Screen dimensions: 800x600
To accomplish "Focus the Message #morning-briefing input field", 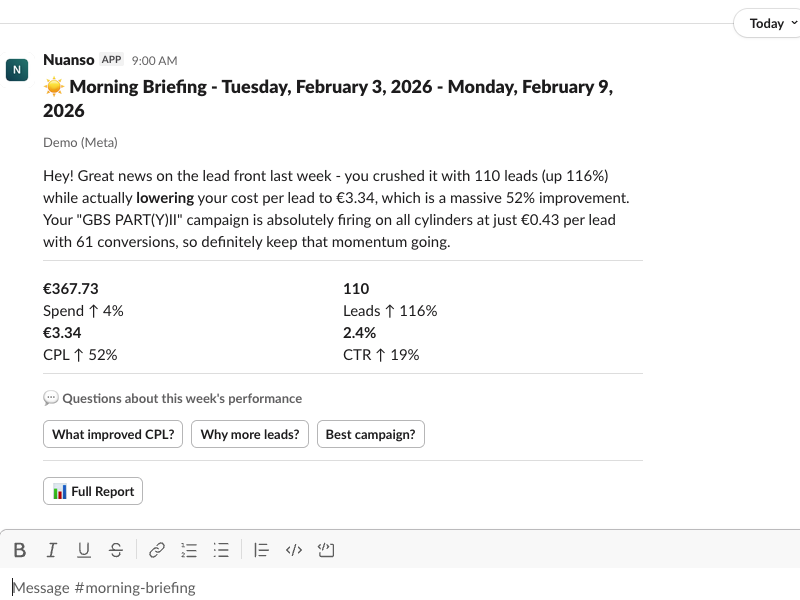I will tap(400, 587).
